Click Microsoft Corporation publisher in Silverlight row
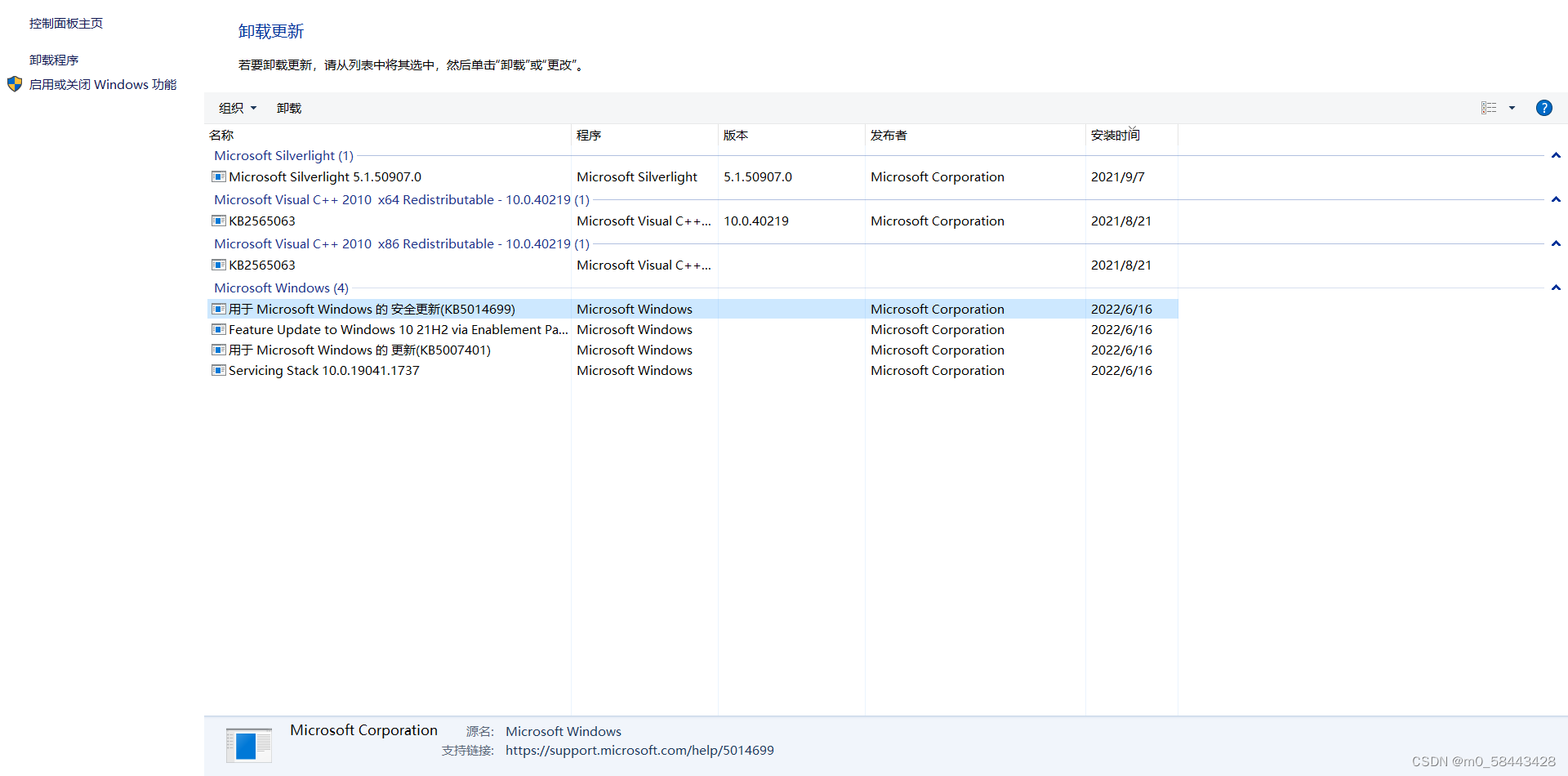The height and width of the screenshot is (776, 1568). (x=938, y=176)
